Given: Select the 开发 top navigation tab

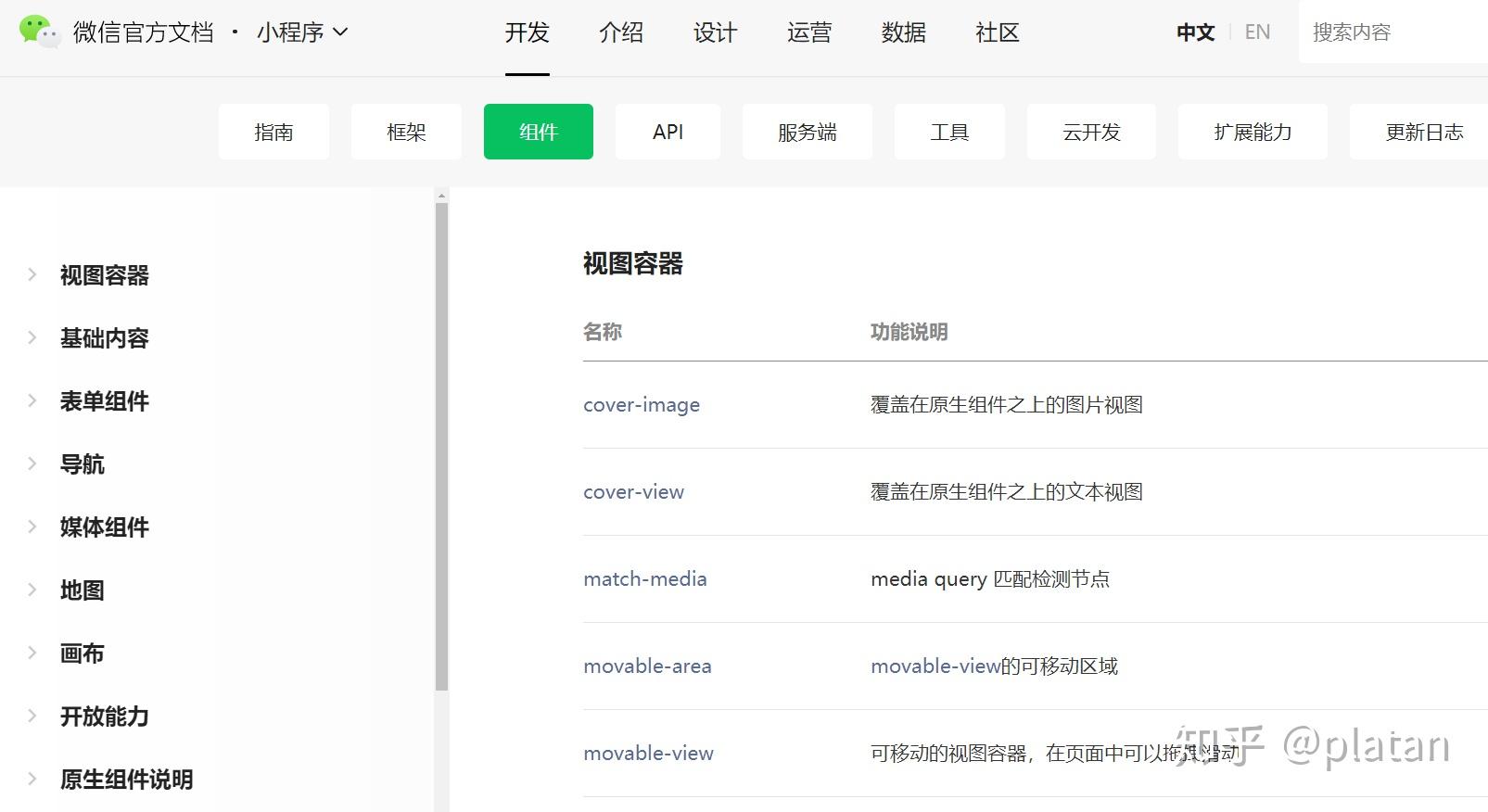Looking at the screenshot, I should (528, 32).
